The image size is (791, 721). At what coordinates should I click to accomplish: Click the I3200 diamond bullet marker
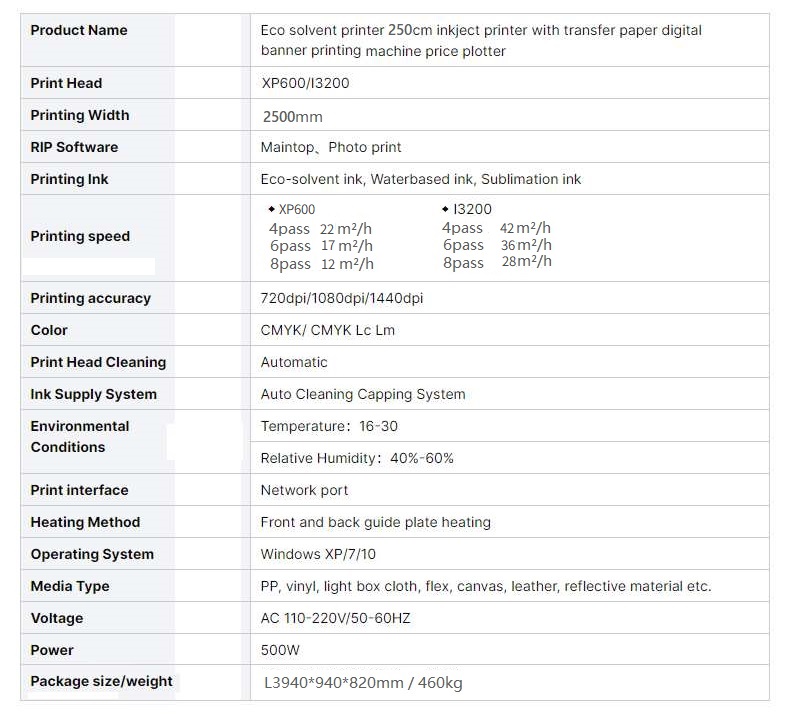coord(444,209)
